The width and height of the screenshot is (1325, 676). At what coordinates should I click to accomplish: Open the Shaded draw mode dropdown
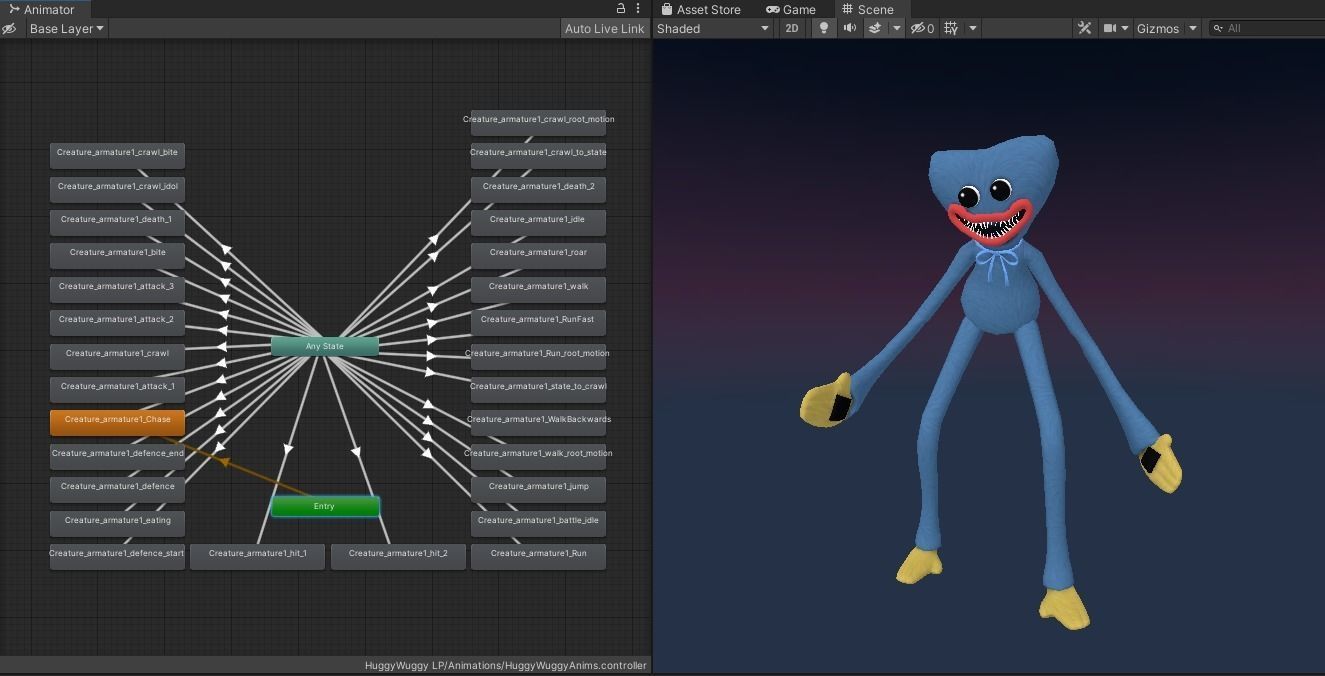[713, 29]
